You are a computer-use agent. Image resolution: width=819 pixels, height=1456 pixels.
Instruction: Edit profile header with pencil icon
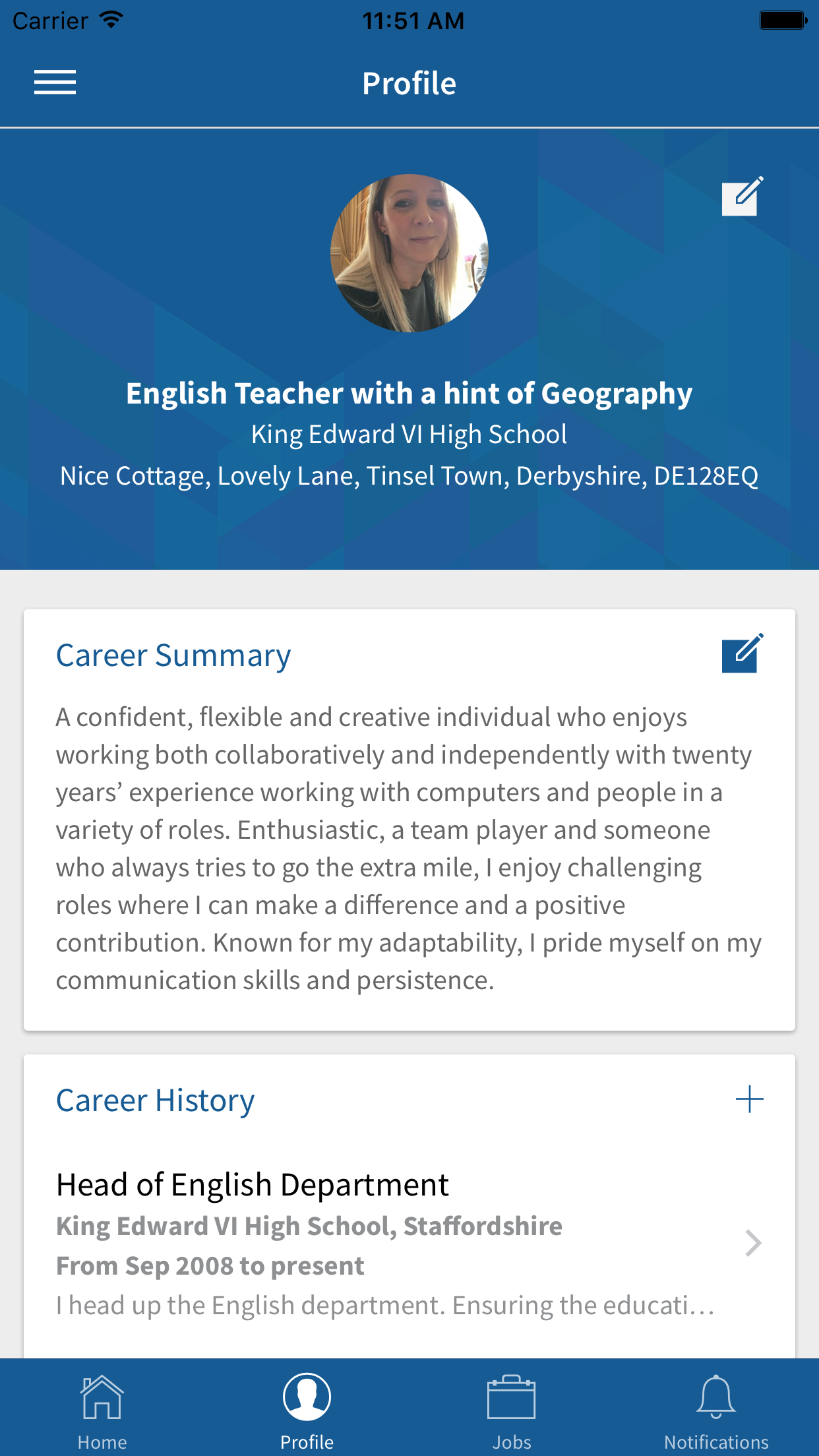point(743,196)
